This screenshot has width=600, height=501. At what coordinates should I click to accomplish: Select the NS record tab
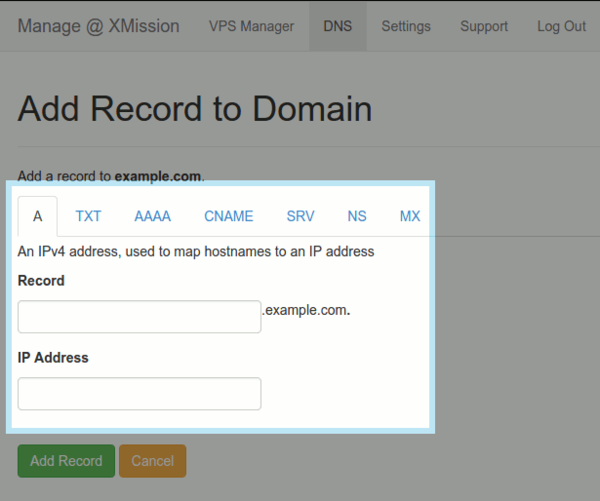(357, 216)
